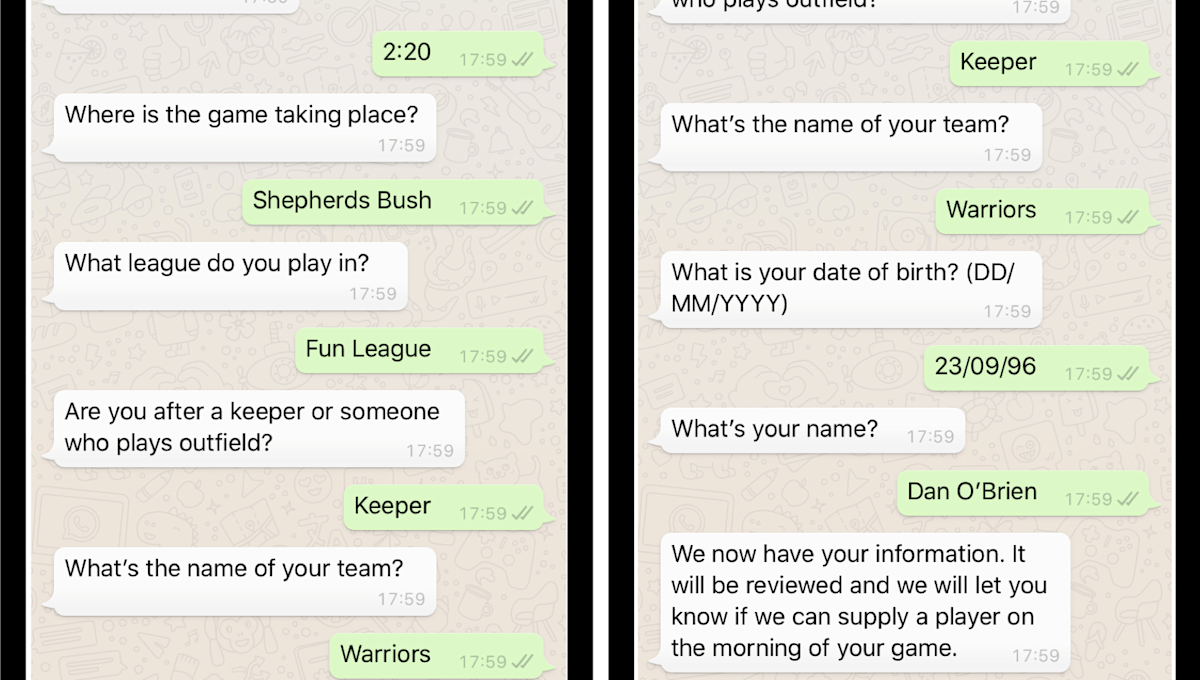Select the 'We now have your information' message

[x=865, y=603]
